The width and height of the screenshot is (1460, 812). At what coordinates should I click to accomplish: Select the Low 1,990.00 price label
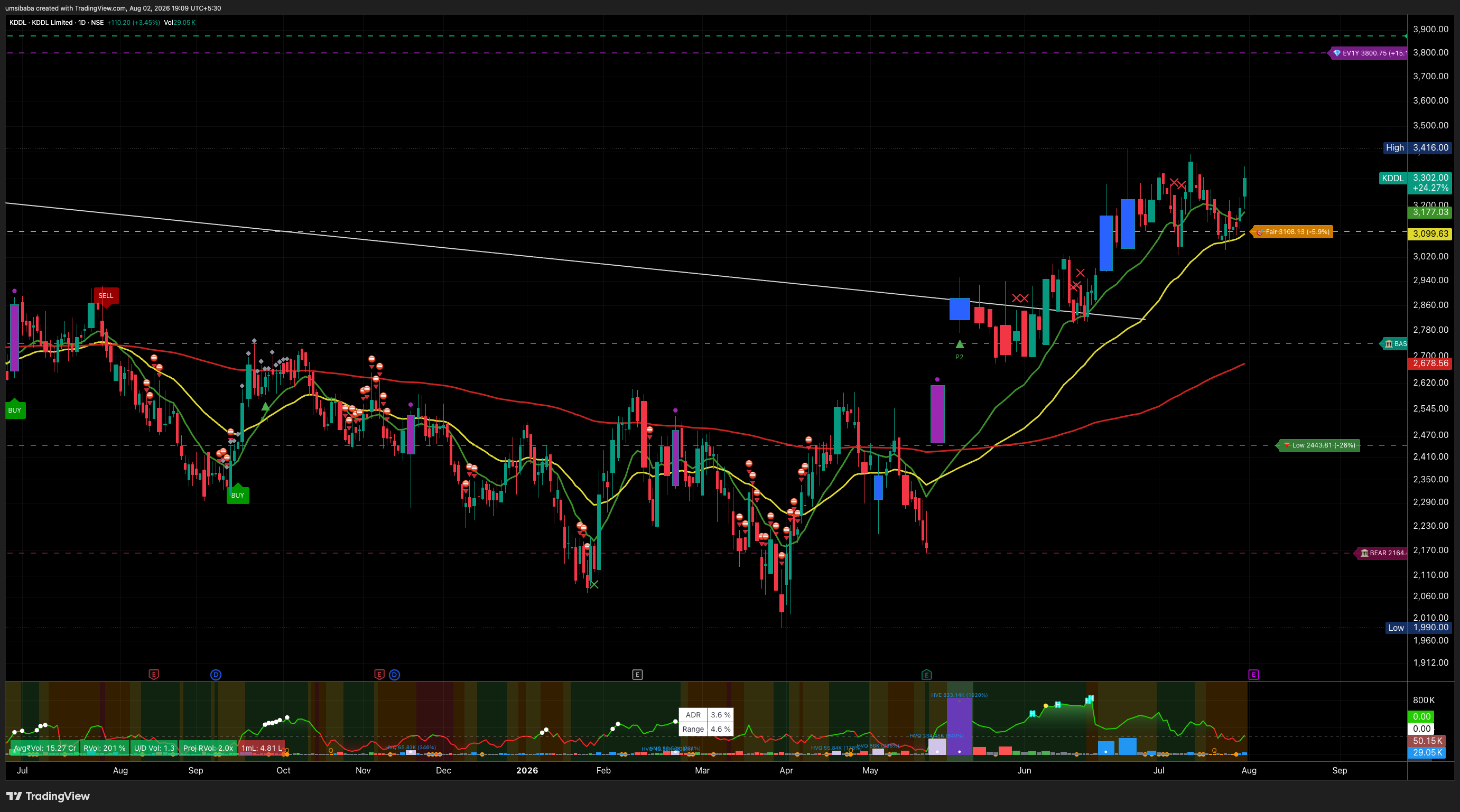click(1418, 627)
